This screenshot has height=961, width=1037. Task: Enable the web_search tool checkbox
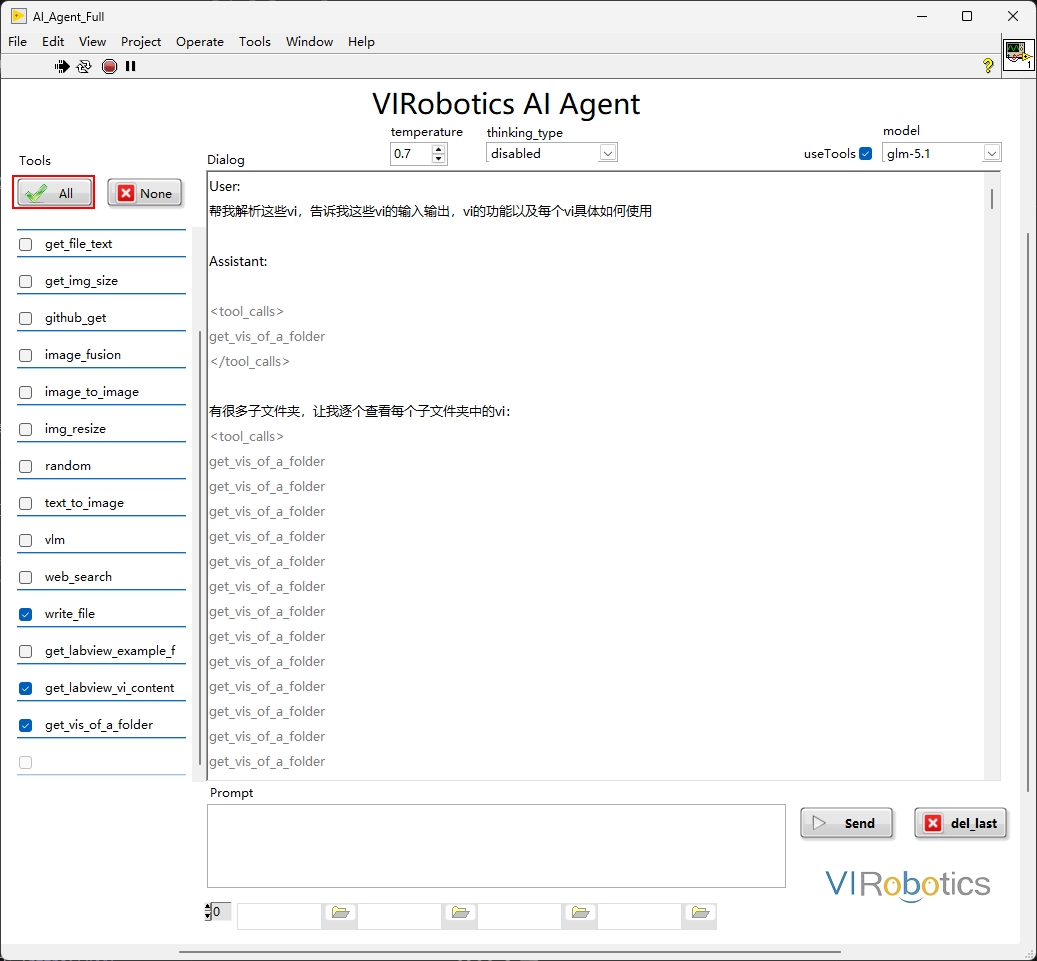(26, 577)
